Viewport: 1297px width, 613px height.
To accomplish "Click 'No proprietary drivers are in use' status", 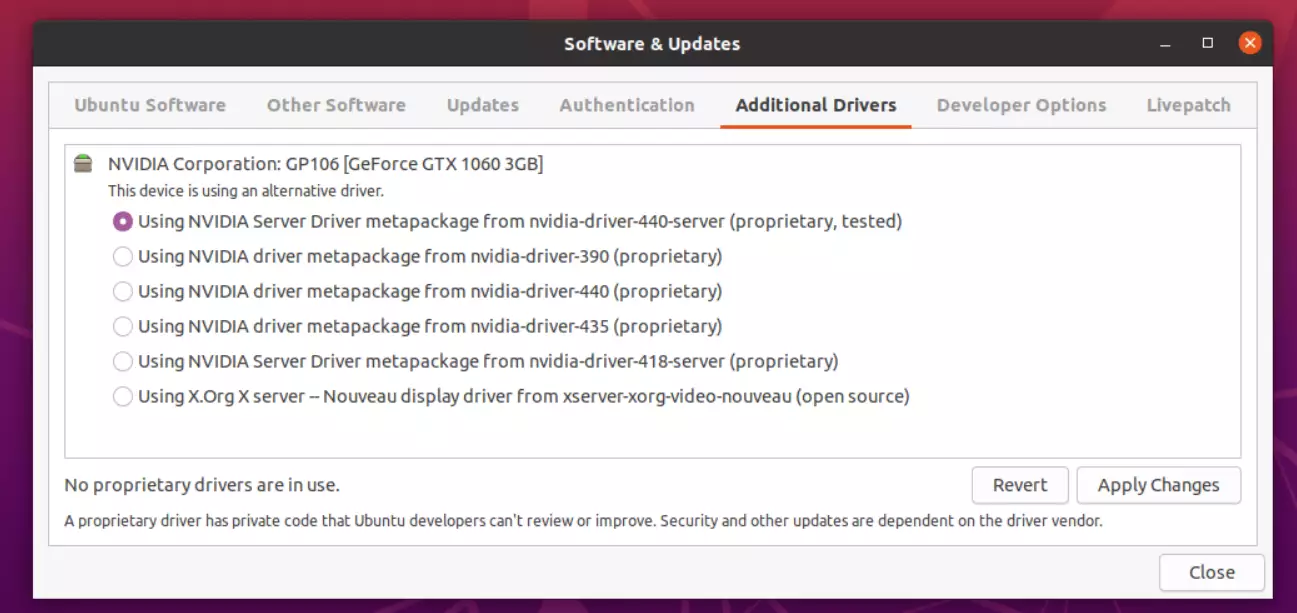I will coord(202,485).
